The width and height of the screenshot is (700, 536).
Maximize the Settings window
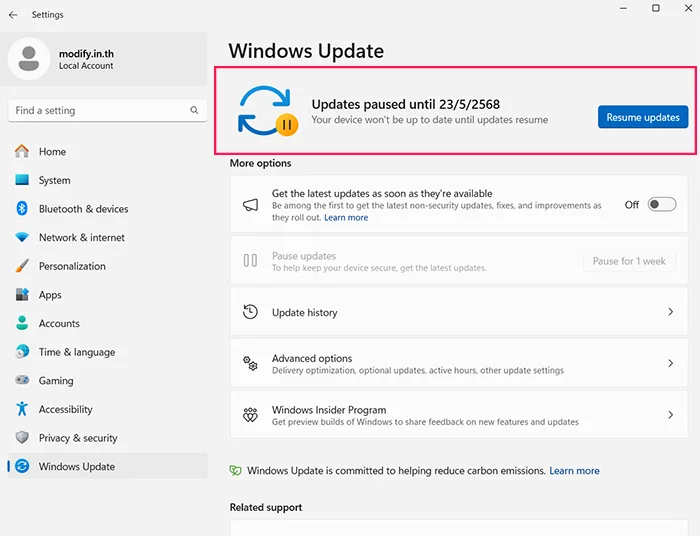pos(656,8)
